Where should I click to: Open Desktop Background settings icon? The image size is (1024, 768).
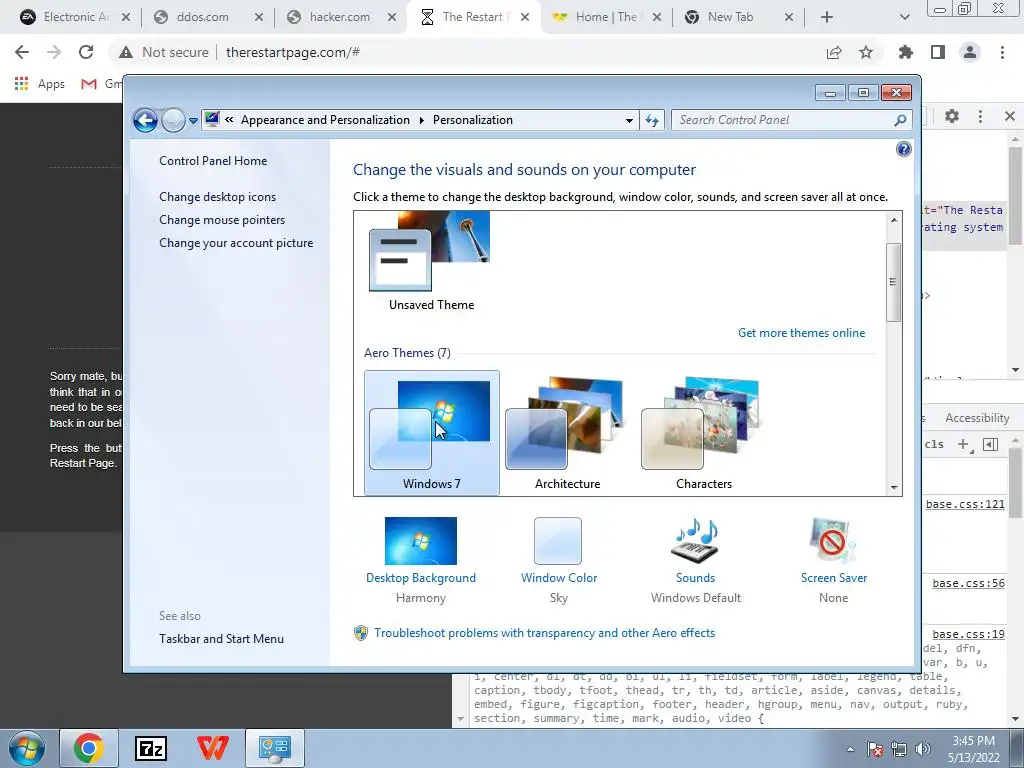421,541
